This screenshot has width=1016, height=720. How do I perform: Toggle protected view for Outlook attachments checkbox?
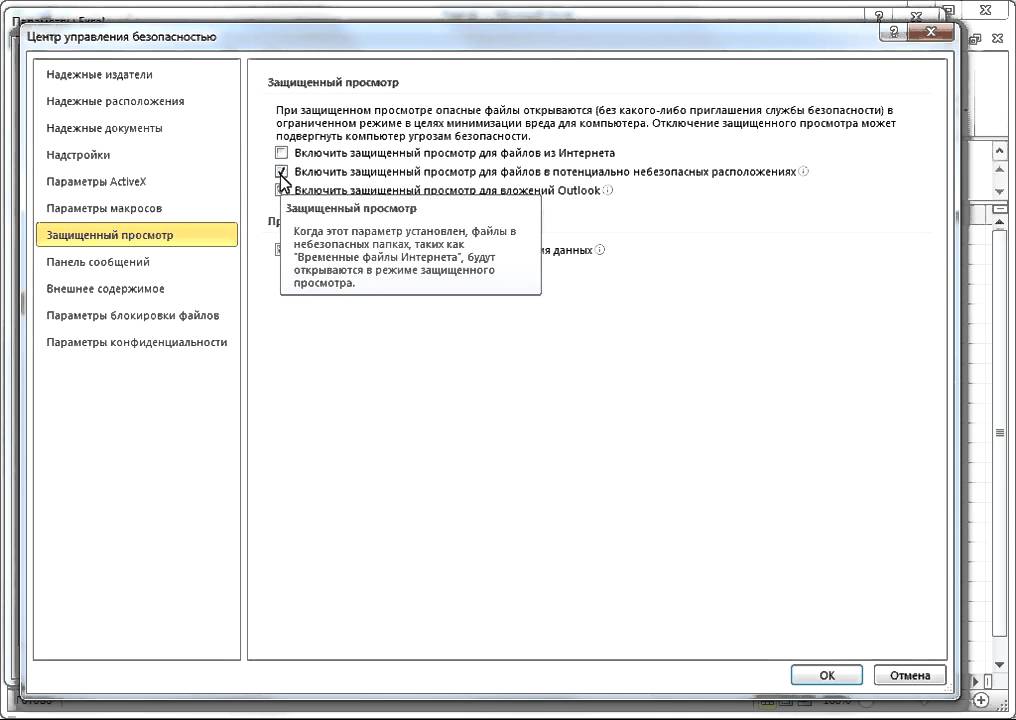tap(281, 190)
